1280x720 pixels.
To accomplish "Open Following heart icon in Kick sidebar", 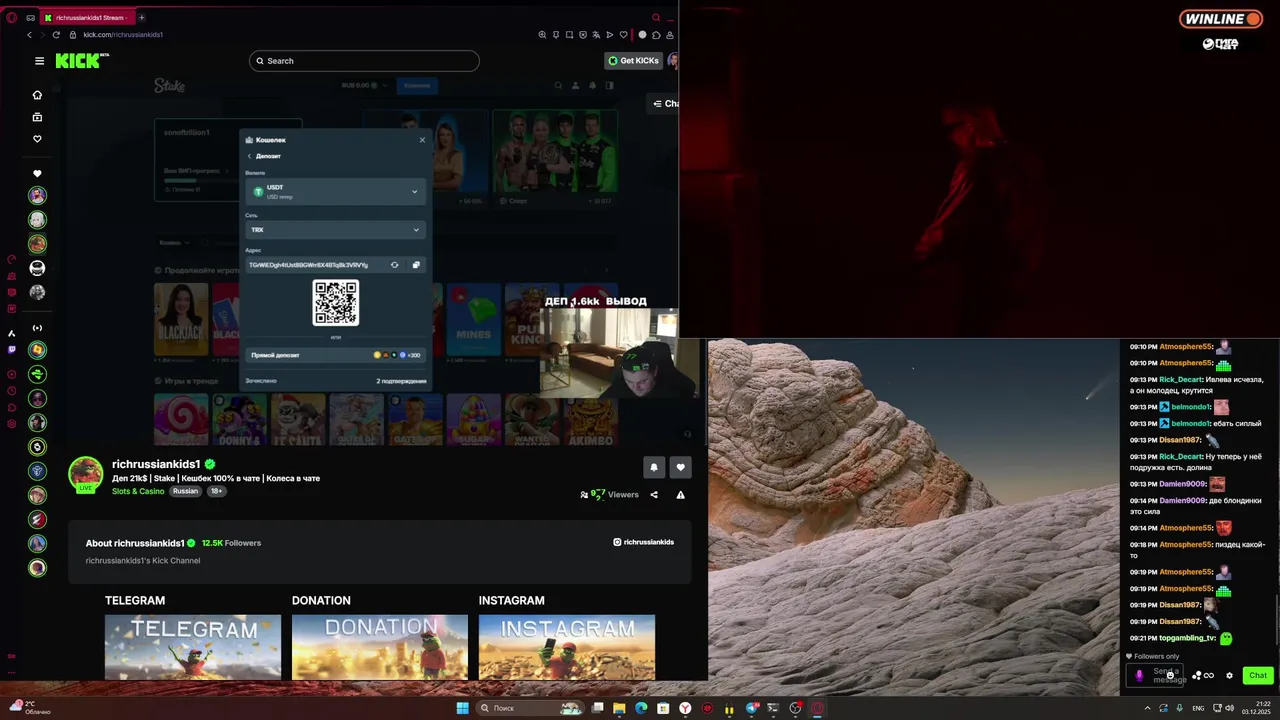I will tap(37, 139).
